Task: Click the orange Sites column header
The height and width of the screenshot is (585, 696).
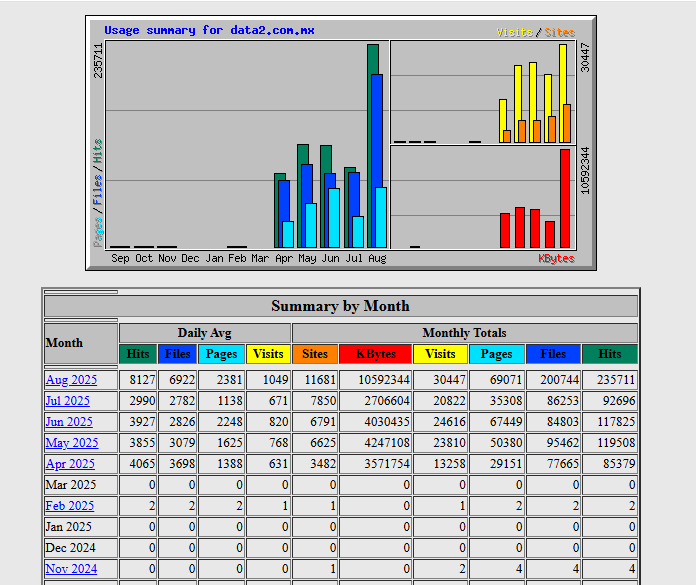Action: [x=314, y=354]
